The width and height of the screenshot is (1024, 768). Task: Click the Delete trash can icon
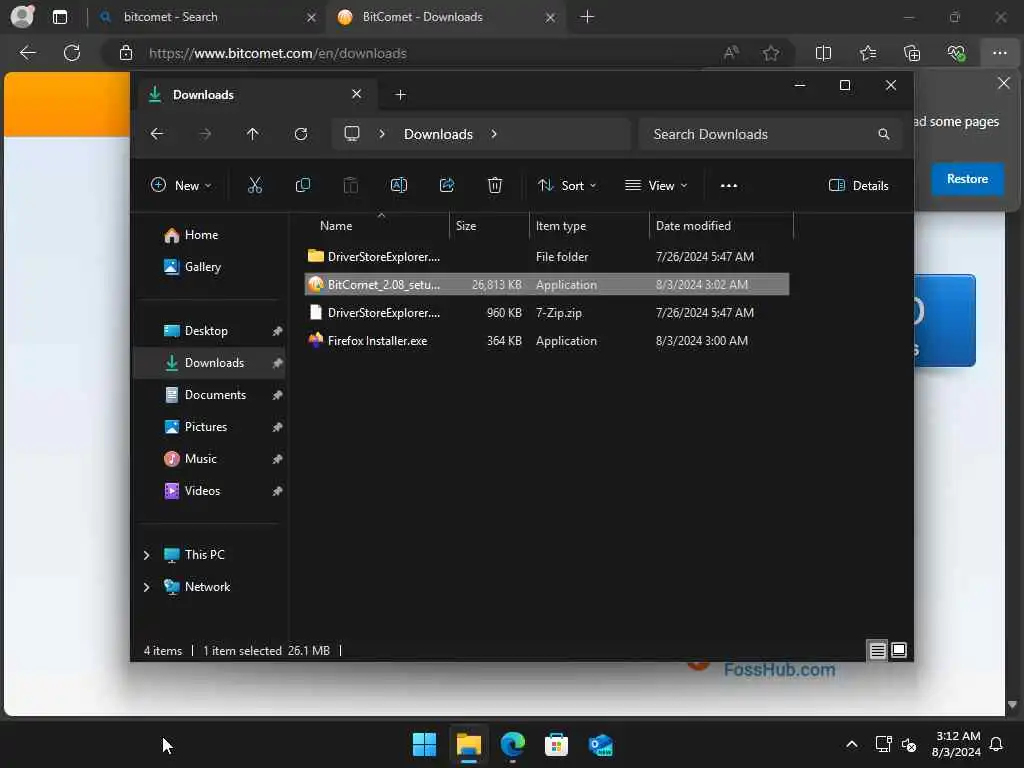pyautogui.click(x=495, y=185)
